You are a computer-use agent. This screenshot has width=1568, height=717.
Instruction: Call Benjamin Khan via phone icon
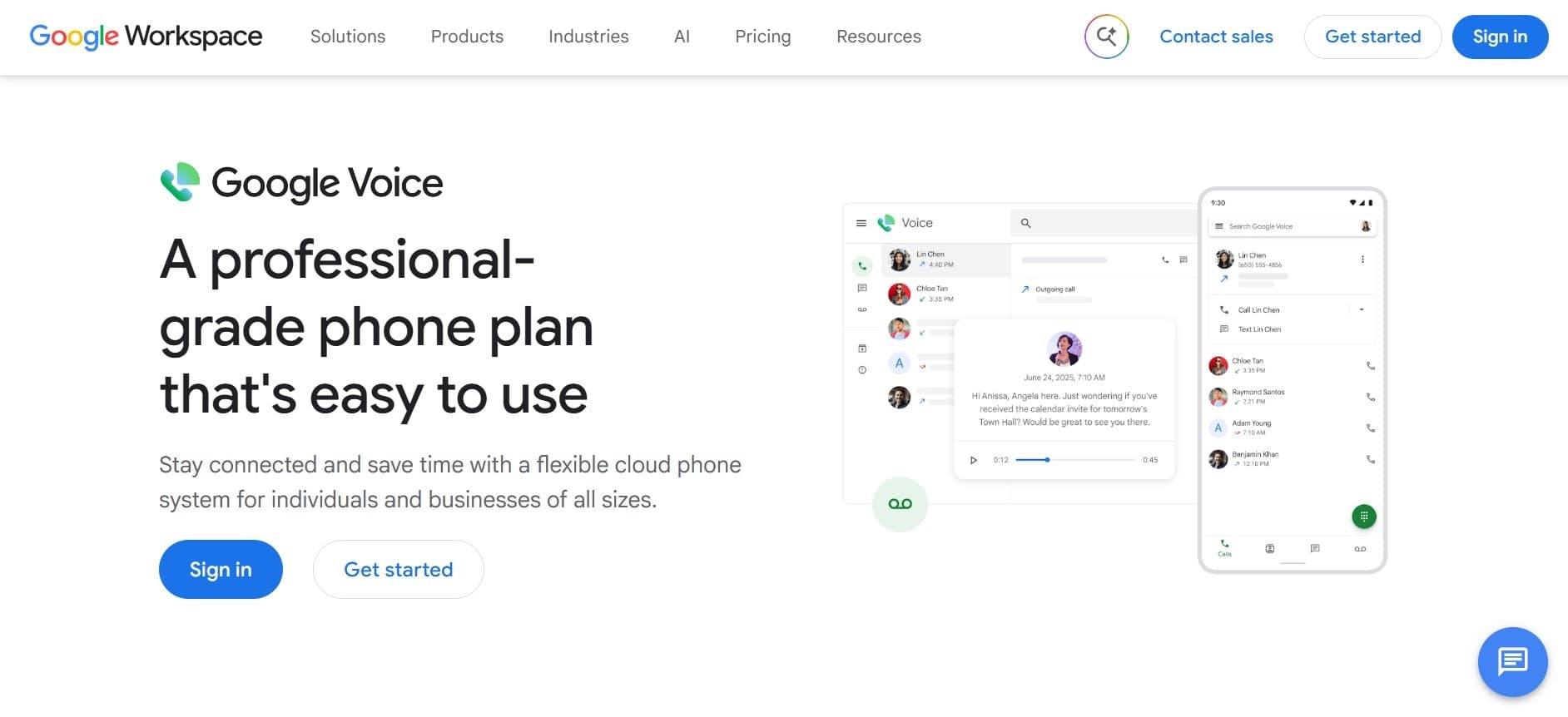[1370, 459]
